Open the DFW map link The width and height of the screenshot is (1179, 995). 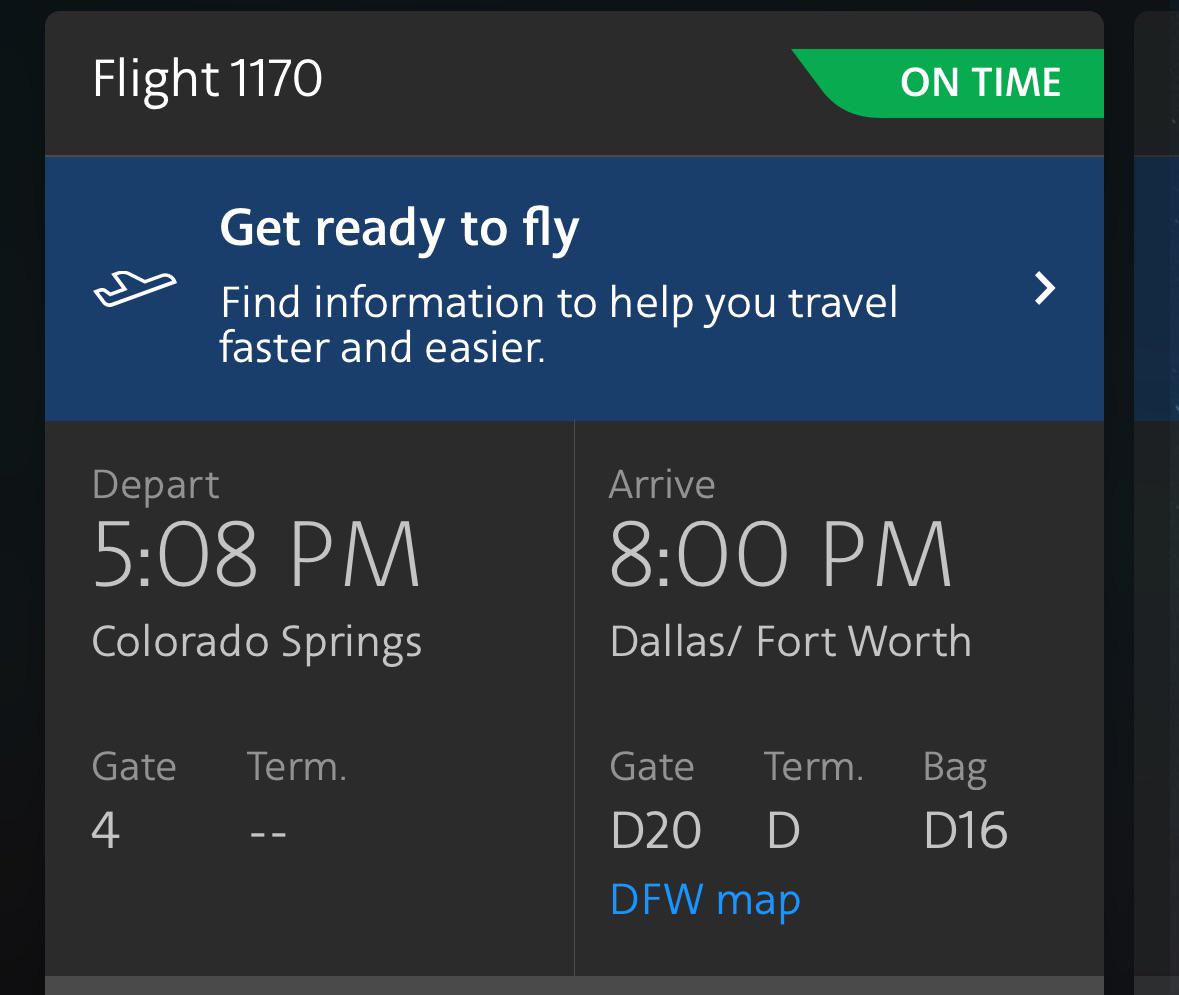[x=705, y=899]
